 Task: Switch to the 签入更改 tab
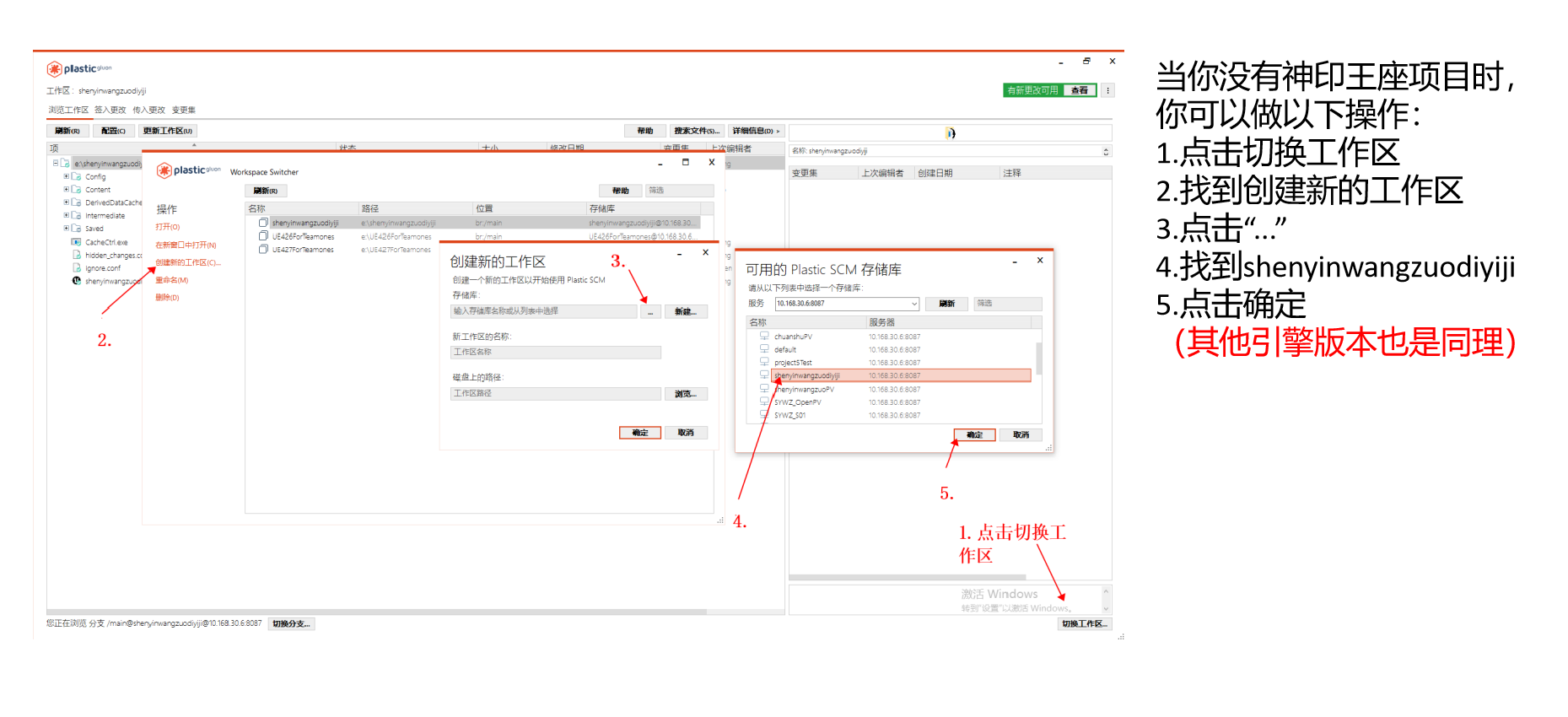110,111
